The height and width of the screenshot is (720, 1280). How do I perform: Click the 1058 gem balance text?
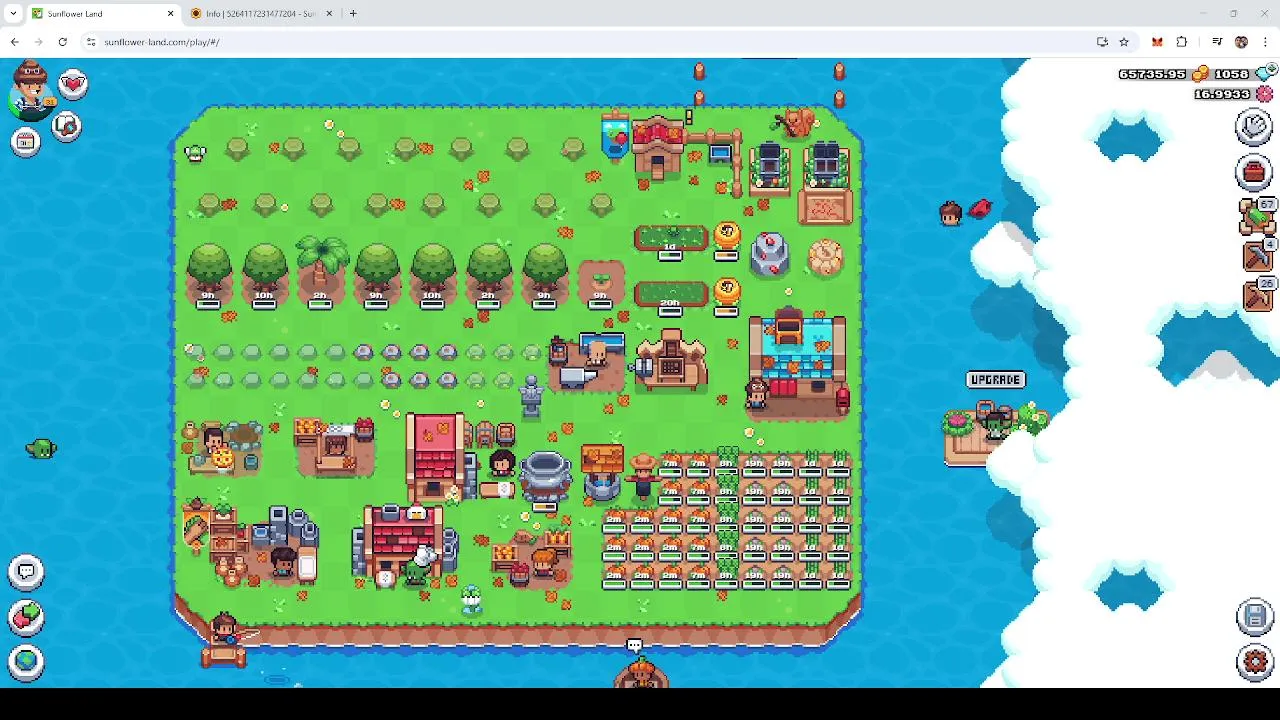click(1231, 74)
